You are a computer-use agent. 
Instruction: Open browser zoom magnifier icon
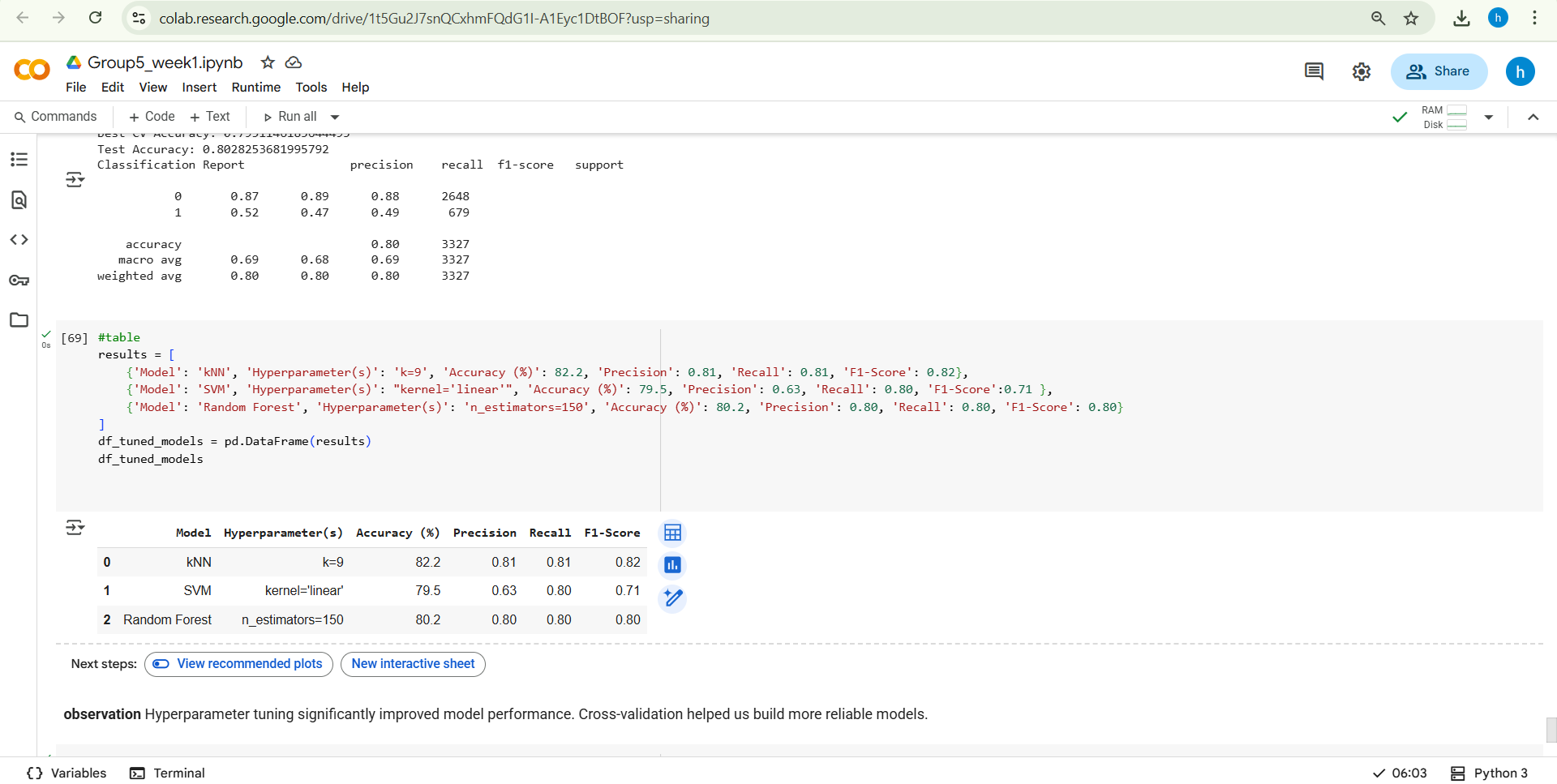click(1378, 18)
